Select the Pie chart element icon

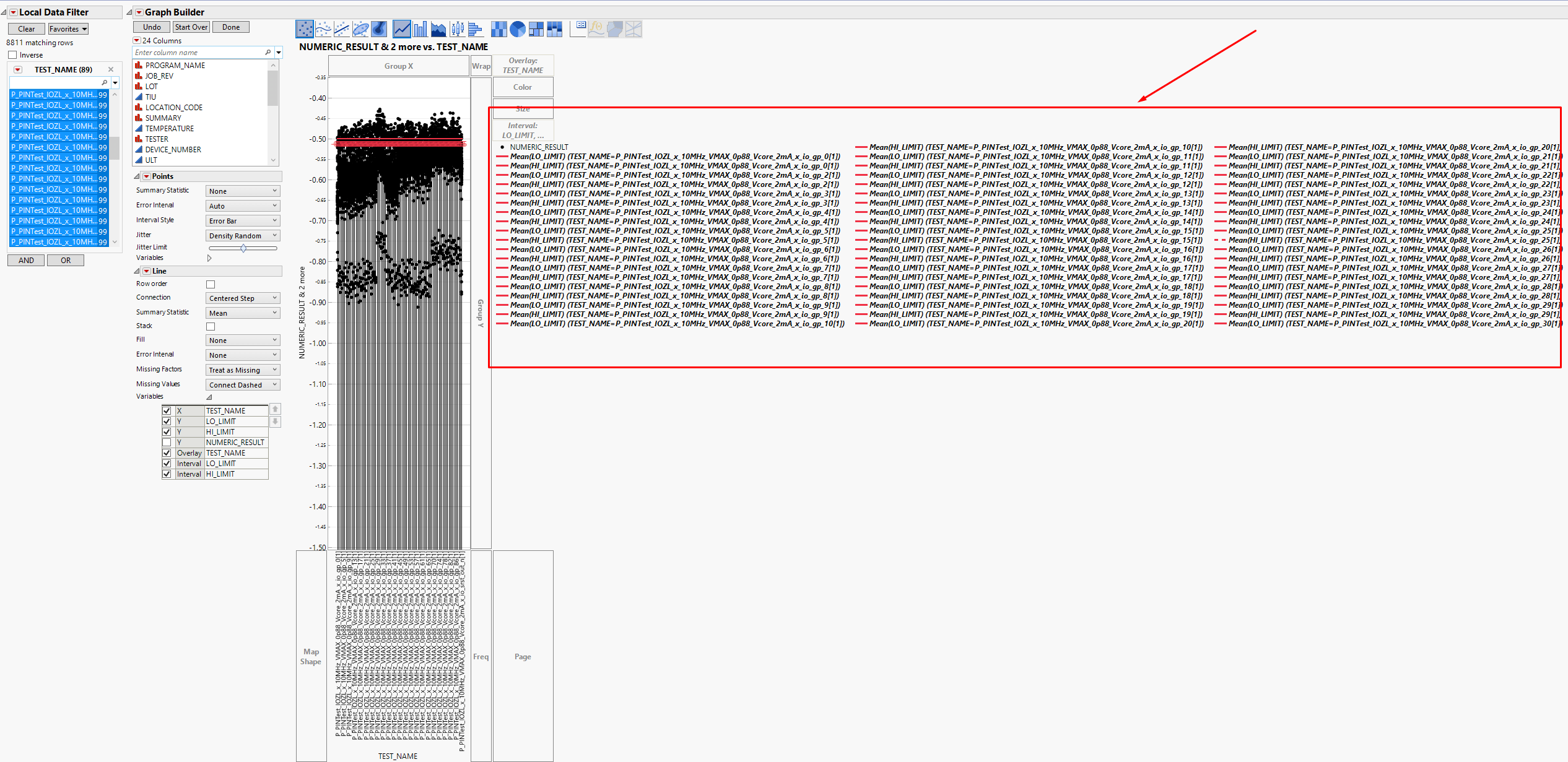pos(518,28)
